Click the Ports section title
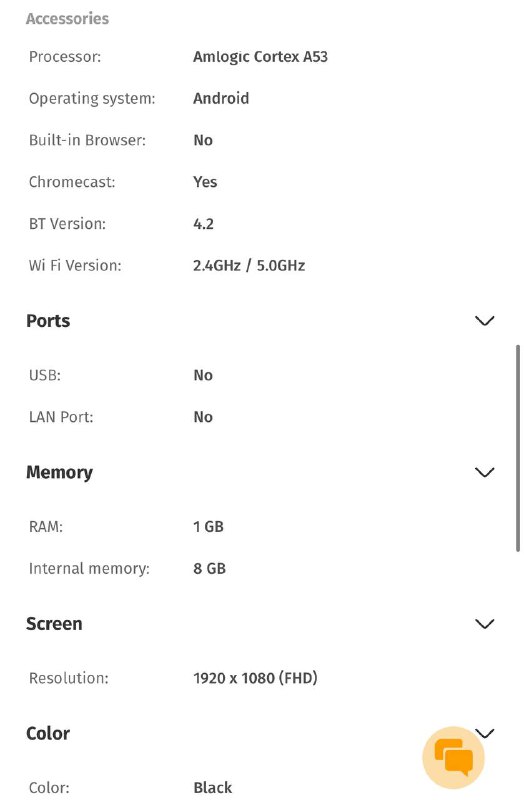The image size is (524, 800). [x=48, y=321]
